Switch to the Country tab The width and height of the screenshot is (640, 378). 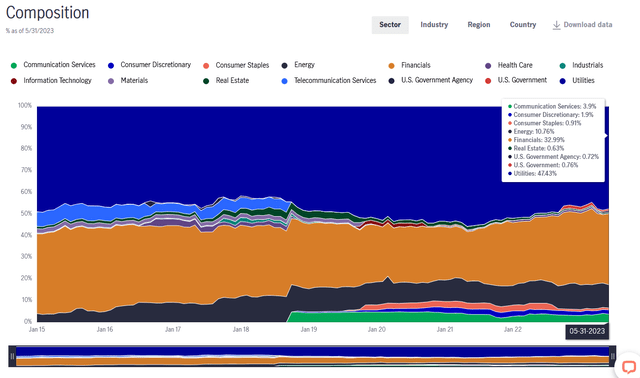pyautogui.click(x=522, y=25)
